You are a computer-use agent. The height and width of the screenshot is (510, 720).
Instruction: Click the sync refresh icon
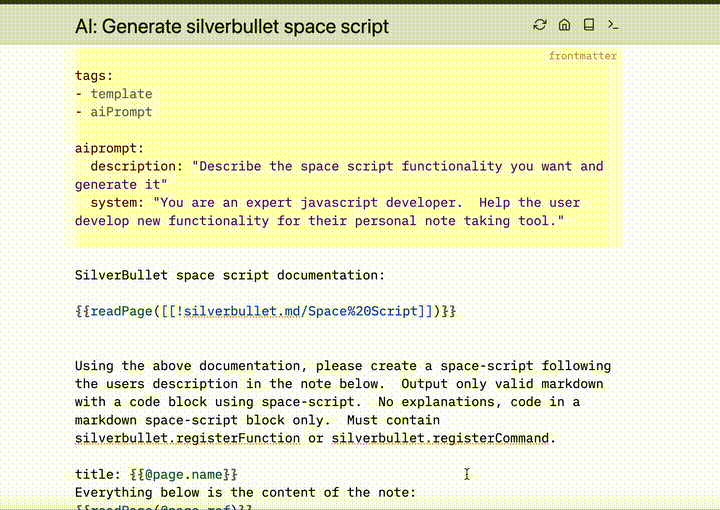[540, 25]
